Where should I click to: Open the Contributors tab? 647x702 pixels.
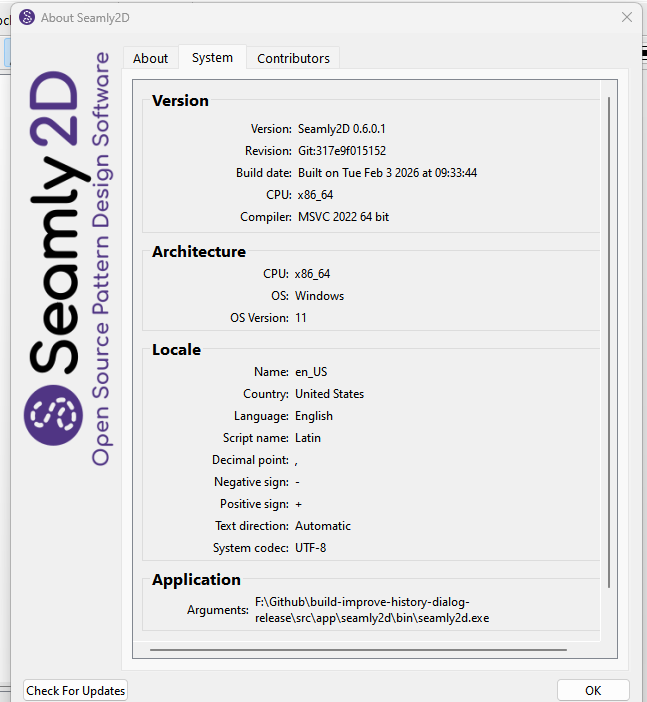[x=293, y=58]
